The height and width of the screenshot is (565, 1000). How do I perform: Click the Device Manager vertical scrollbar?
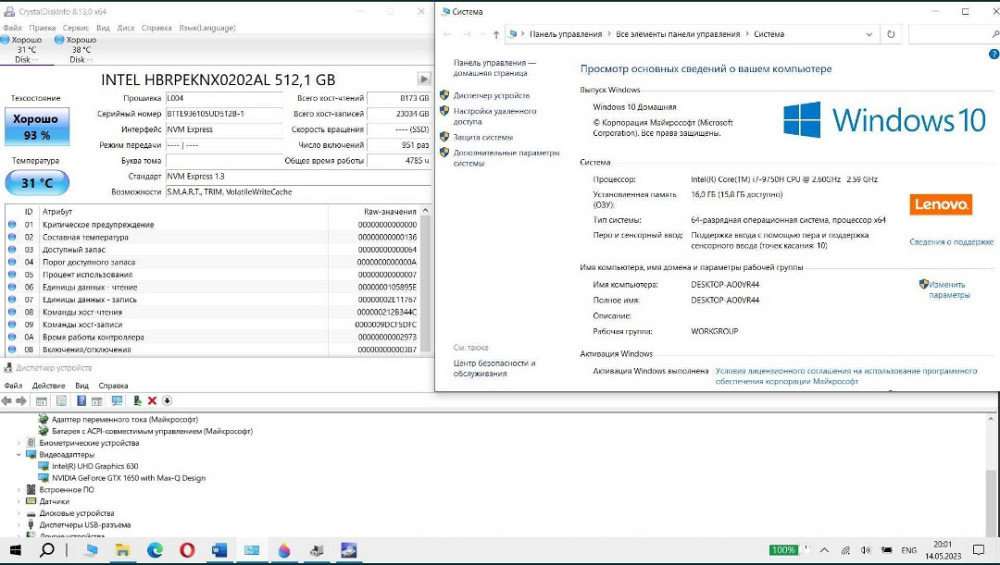point(990,475)
